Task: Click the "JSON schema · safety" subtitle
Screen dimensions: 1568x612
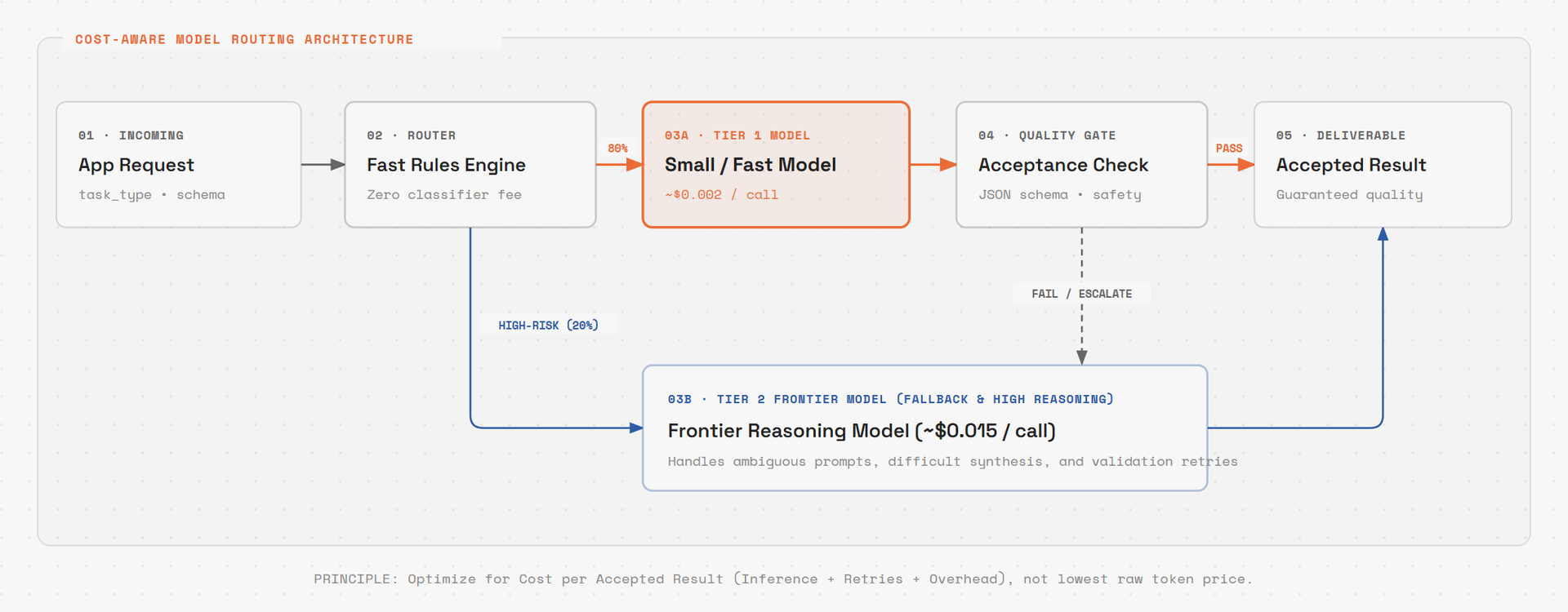Action: [1060, 195]
